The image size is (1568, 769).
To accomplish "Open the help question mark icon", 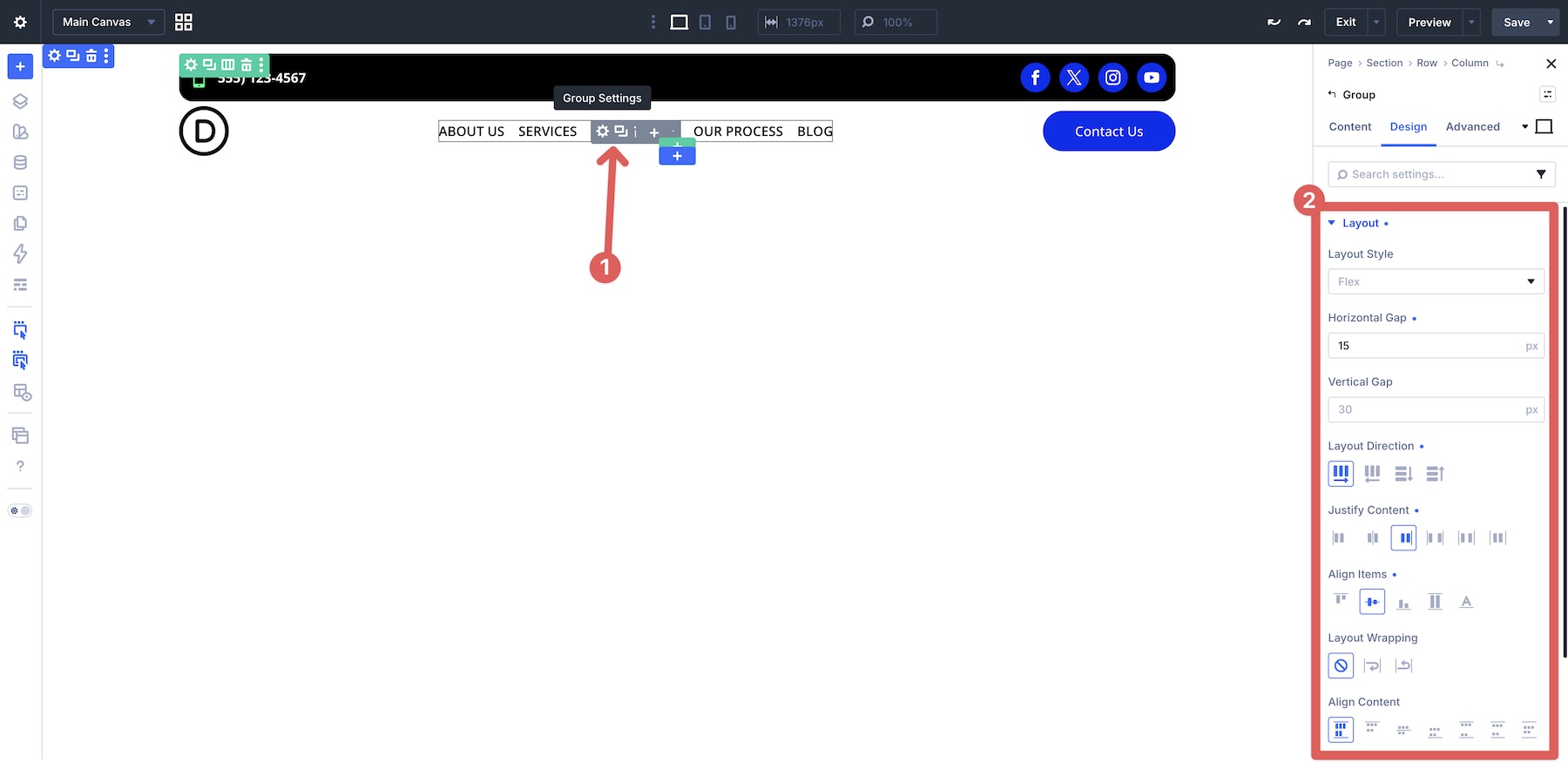I will tap(20, 466).
